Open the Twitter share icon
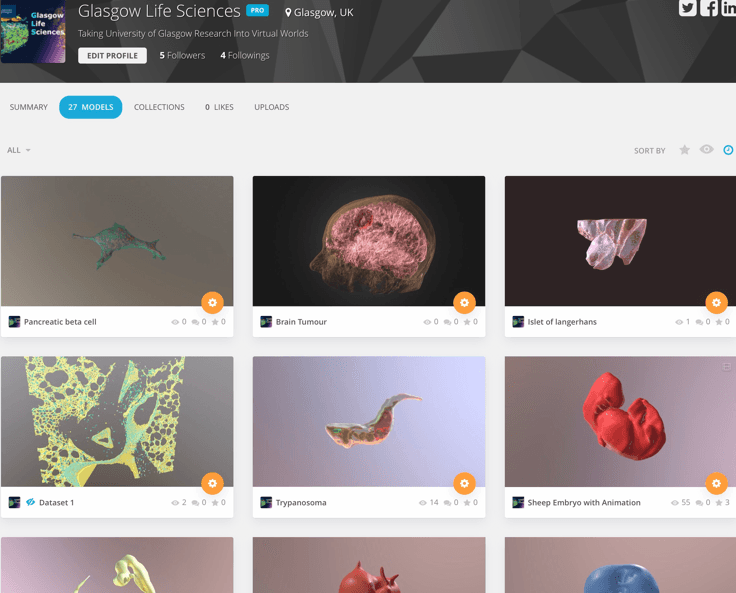This screenshot has width=736, height=593. point(687,8)
